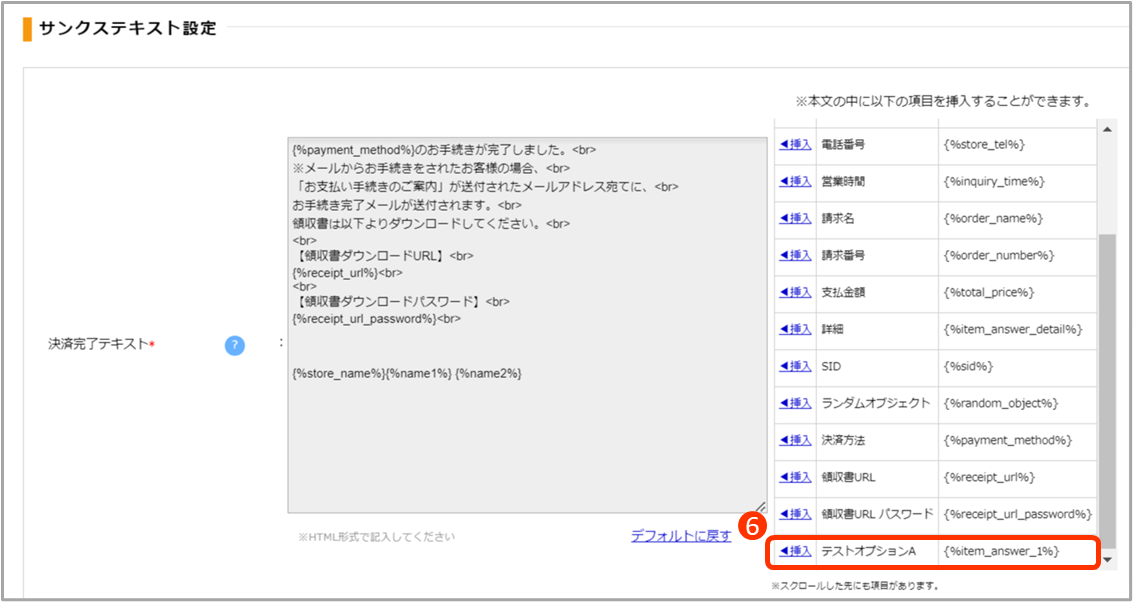Click the variable list scrollbar thumb
Screen dimensions: 1133x602
click(1106, 380)
